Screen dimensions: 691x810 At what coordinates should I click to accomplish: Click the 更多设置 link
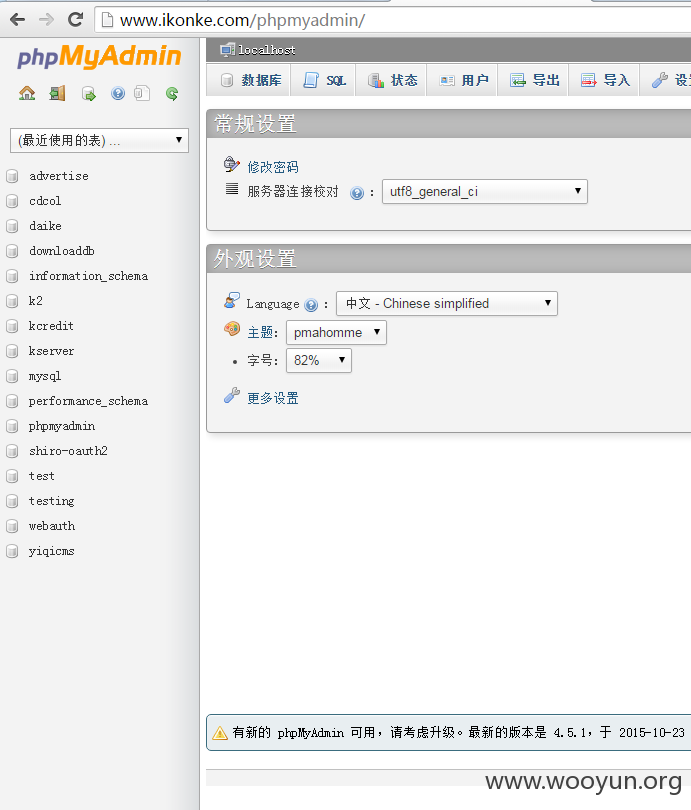(x=273, y=398)
